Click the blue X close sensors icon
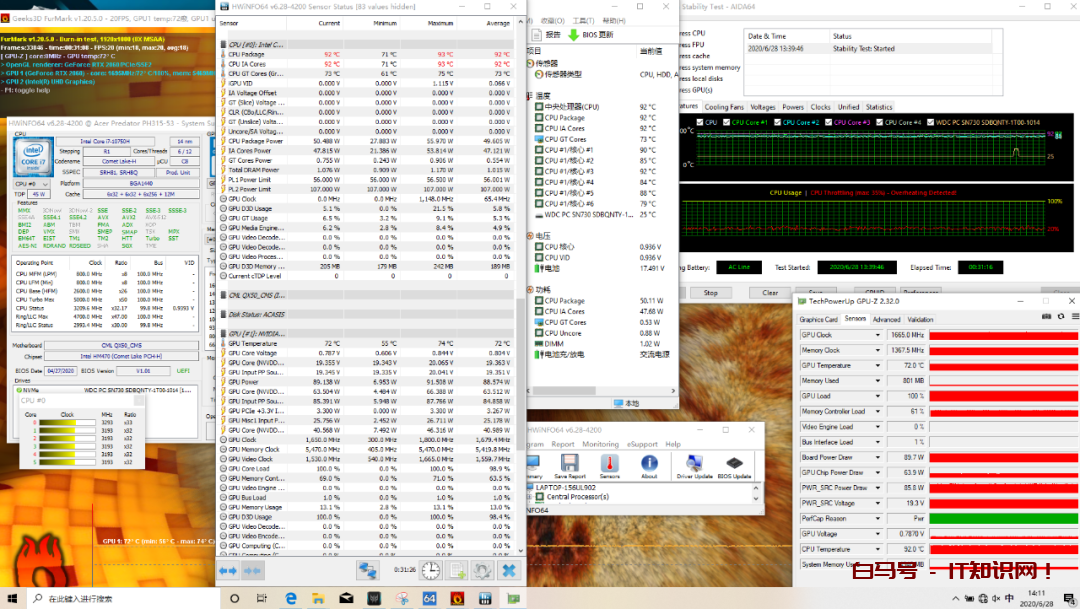Viewport: 1080px width, 609px height. 508,570
